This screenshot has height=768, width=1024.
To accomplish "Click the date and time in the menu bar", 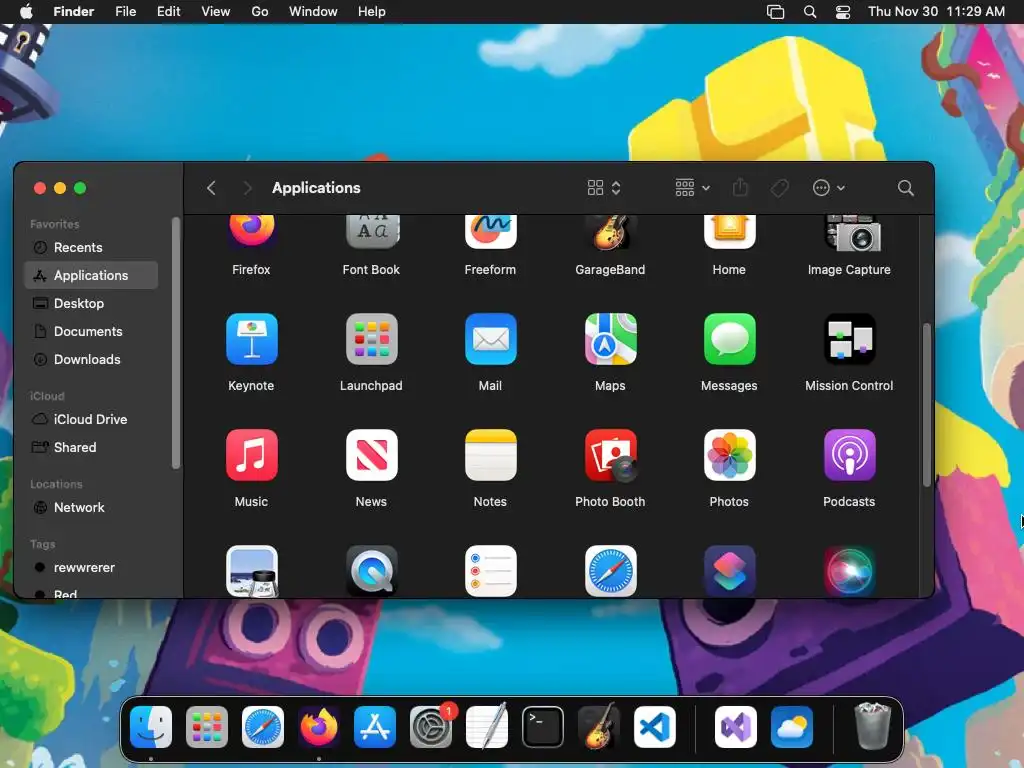I will tap(936, 12).
